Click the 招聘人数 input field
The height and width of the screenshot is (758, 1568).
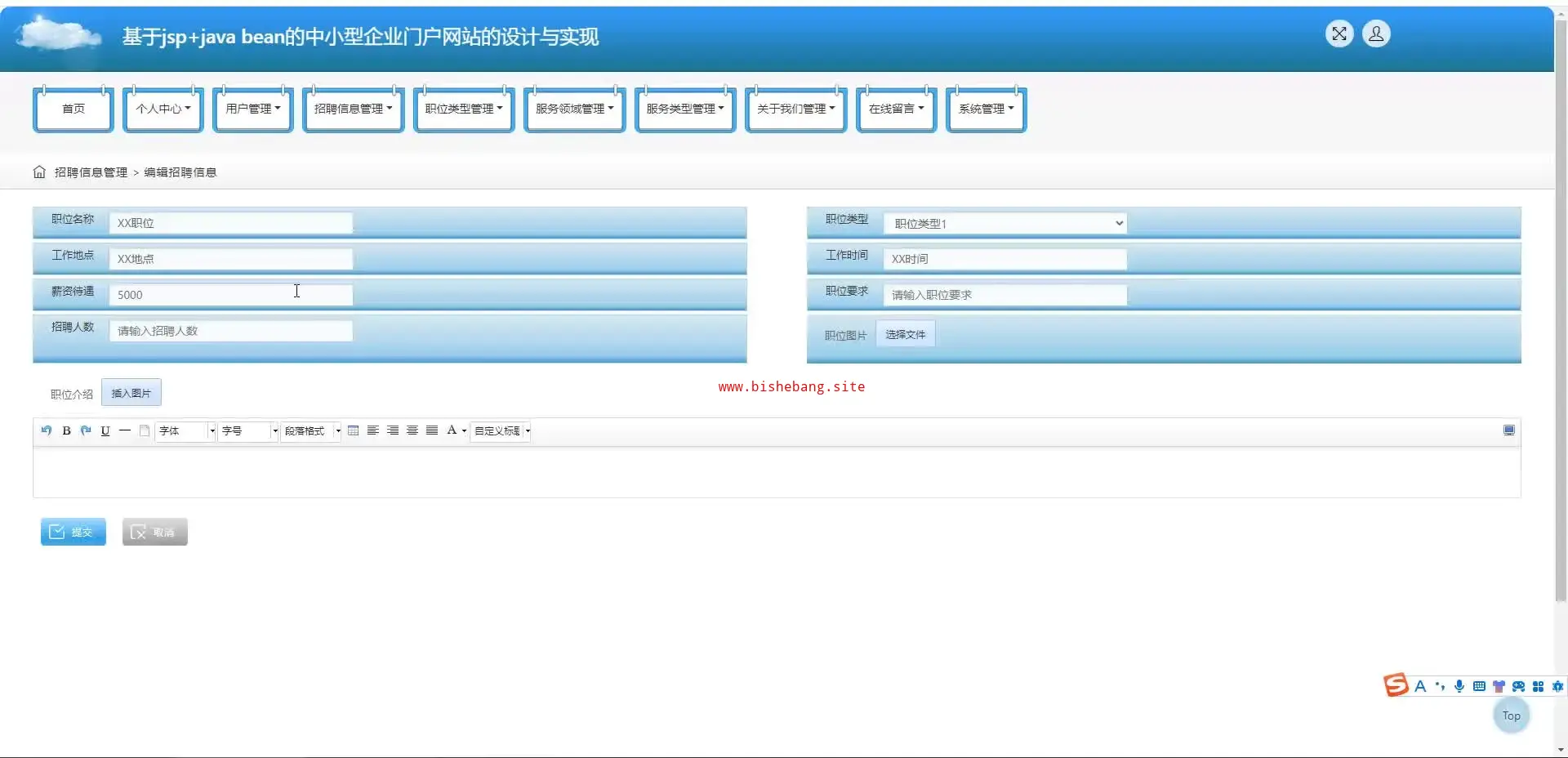click(x=231, y=331)
